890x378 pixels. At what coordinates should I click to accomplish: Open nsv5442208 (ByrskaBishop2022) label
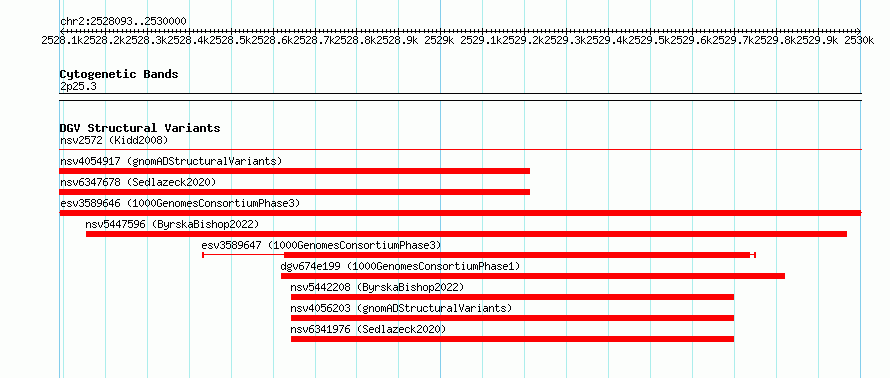(x=377, y=287)
